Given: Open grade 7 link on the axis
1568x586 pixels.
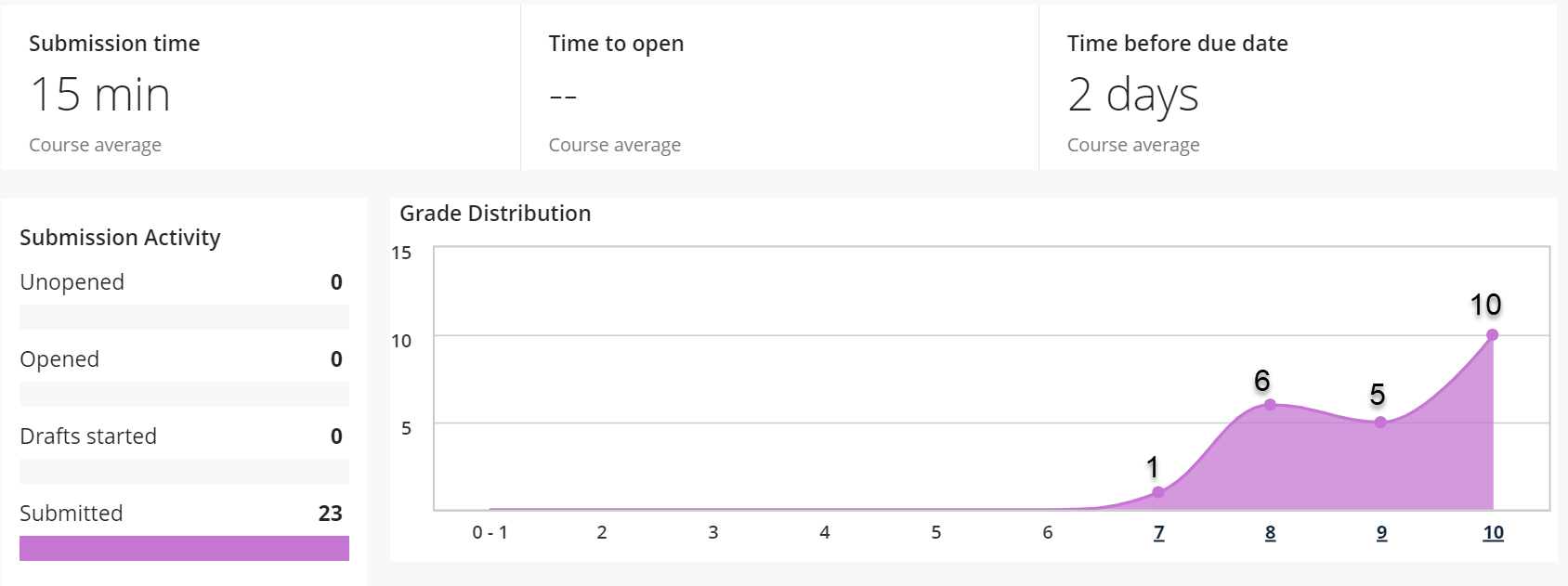Looking at the screenshot, I should pyautogui.click(x=1158, y=533).
